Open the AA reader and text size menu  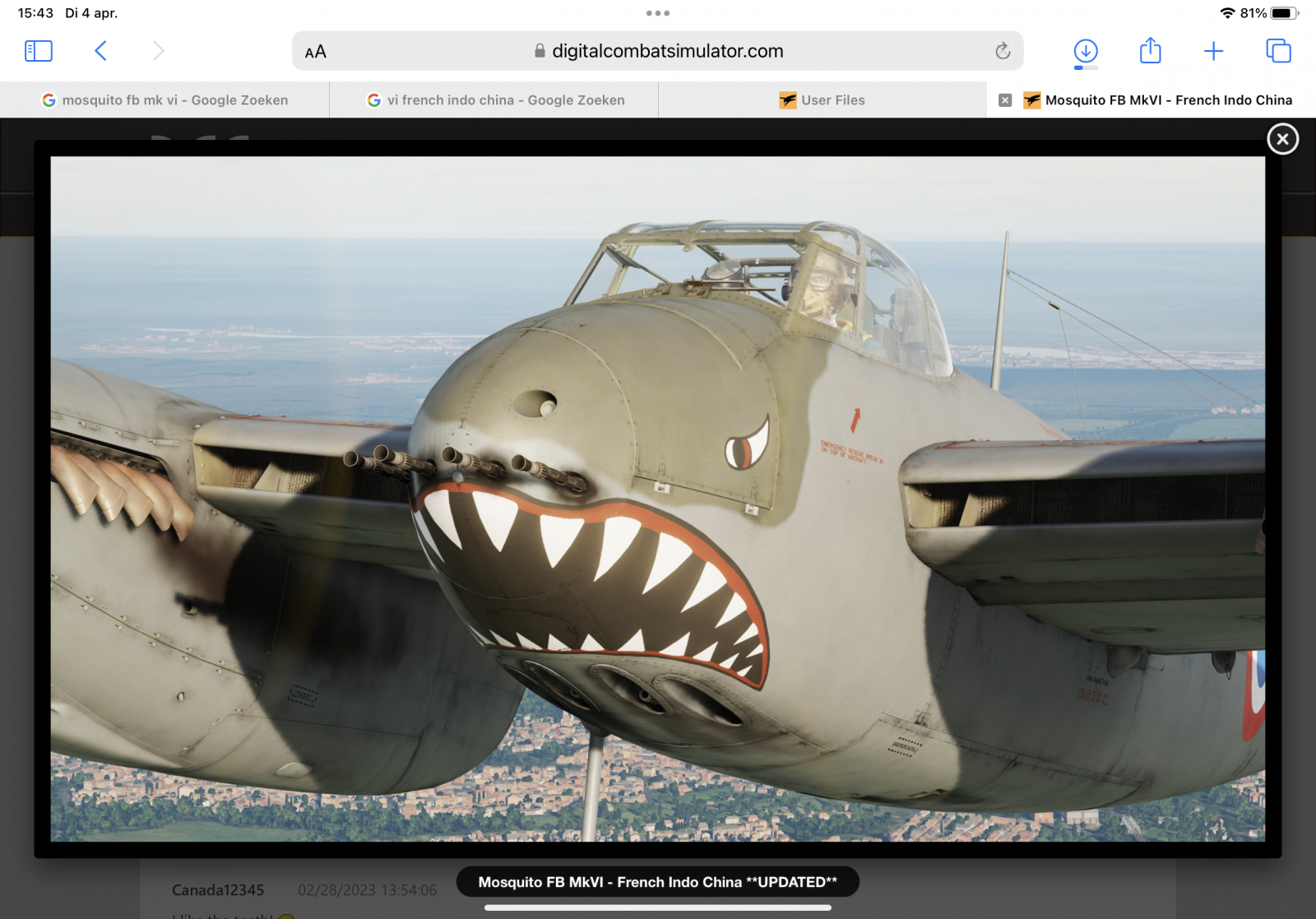[x=316, y=52]
